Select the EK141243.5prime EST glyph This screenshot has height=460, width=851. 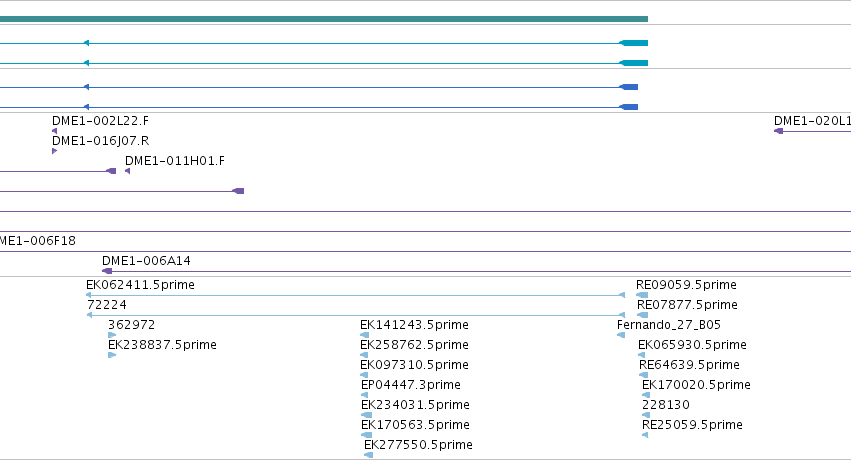[x=365, y=335]
